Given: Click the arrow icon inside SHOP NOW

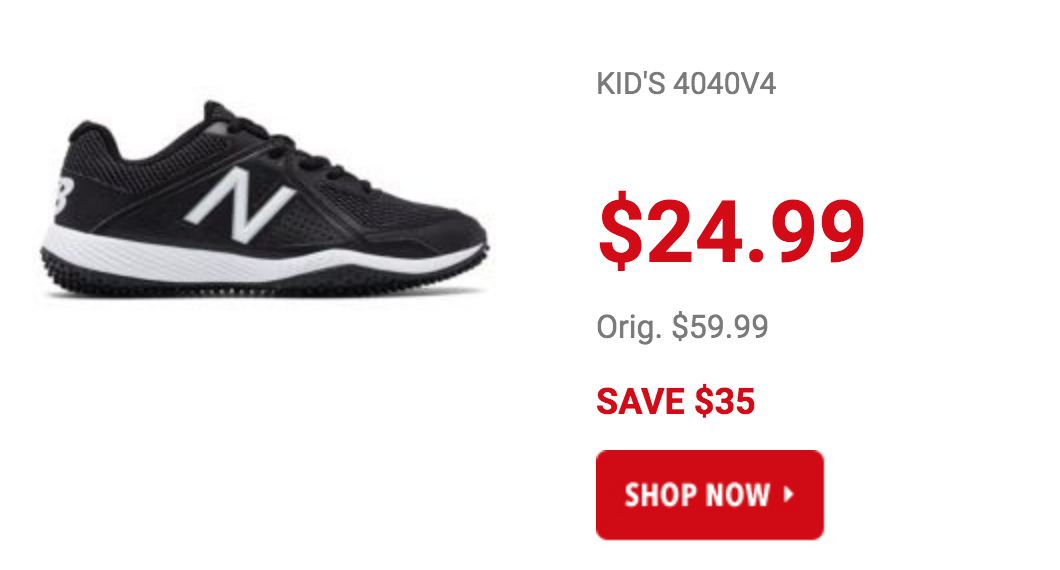Looking at the screenshot, I should pos(788,494).
